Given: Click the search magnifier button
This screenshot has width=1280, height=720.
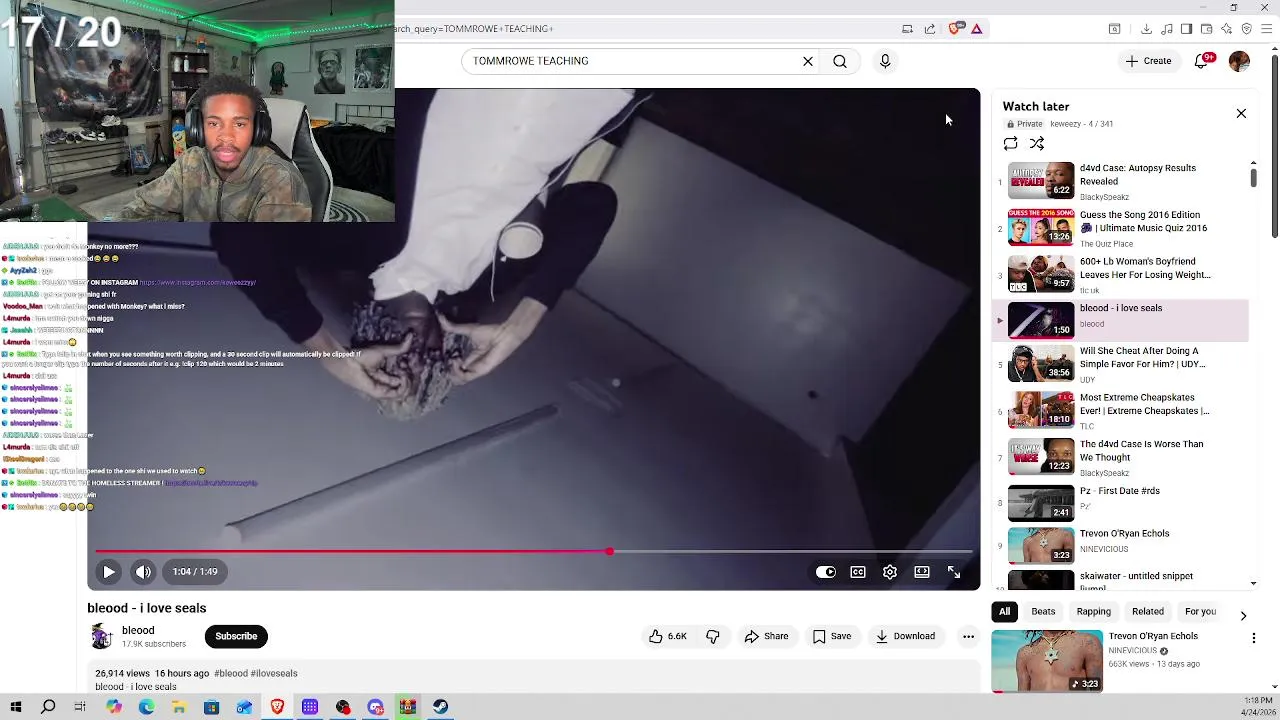Looking at the screenshot, I should [840, 61].
